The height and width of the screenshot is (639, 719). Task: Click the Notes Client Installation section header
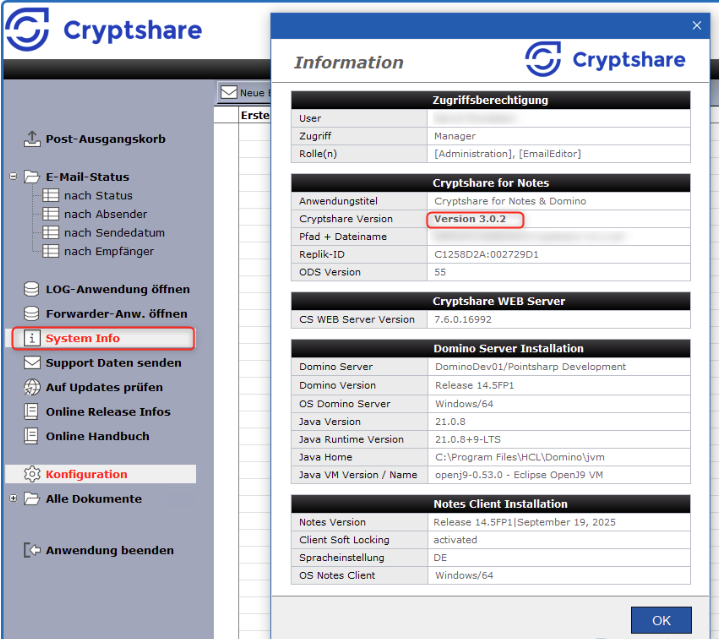point(490,504)
